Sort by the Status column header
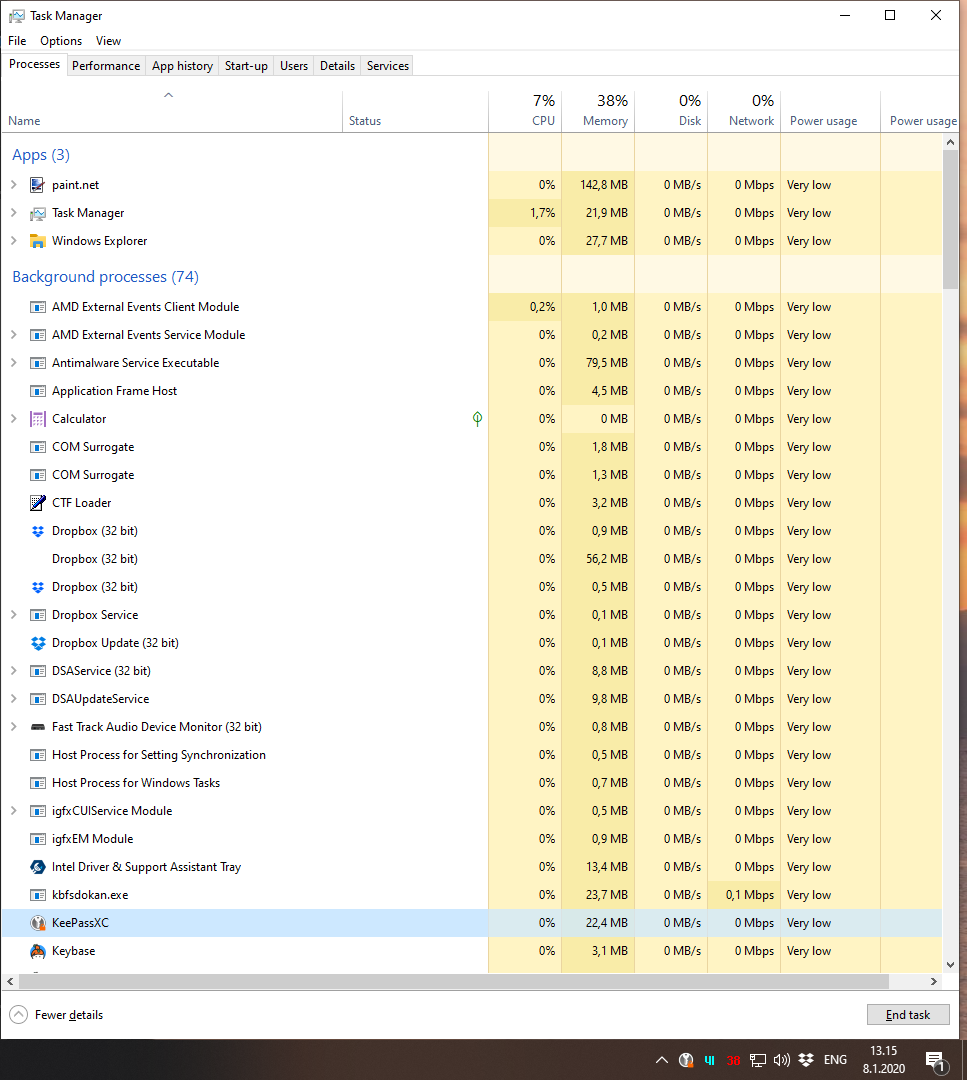The height and width of the screenshot is (1080, 967). pos(415,111)
